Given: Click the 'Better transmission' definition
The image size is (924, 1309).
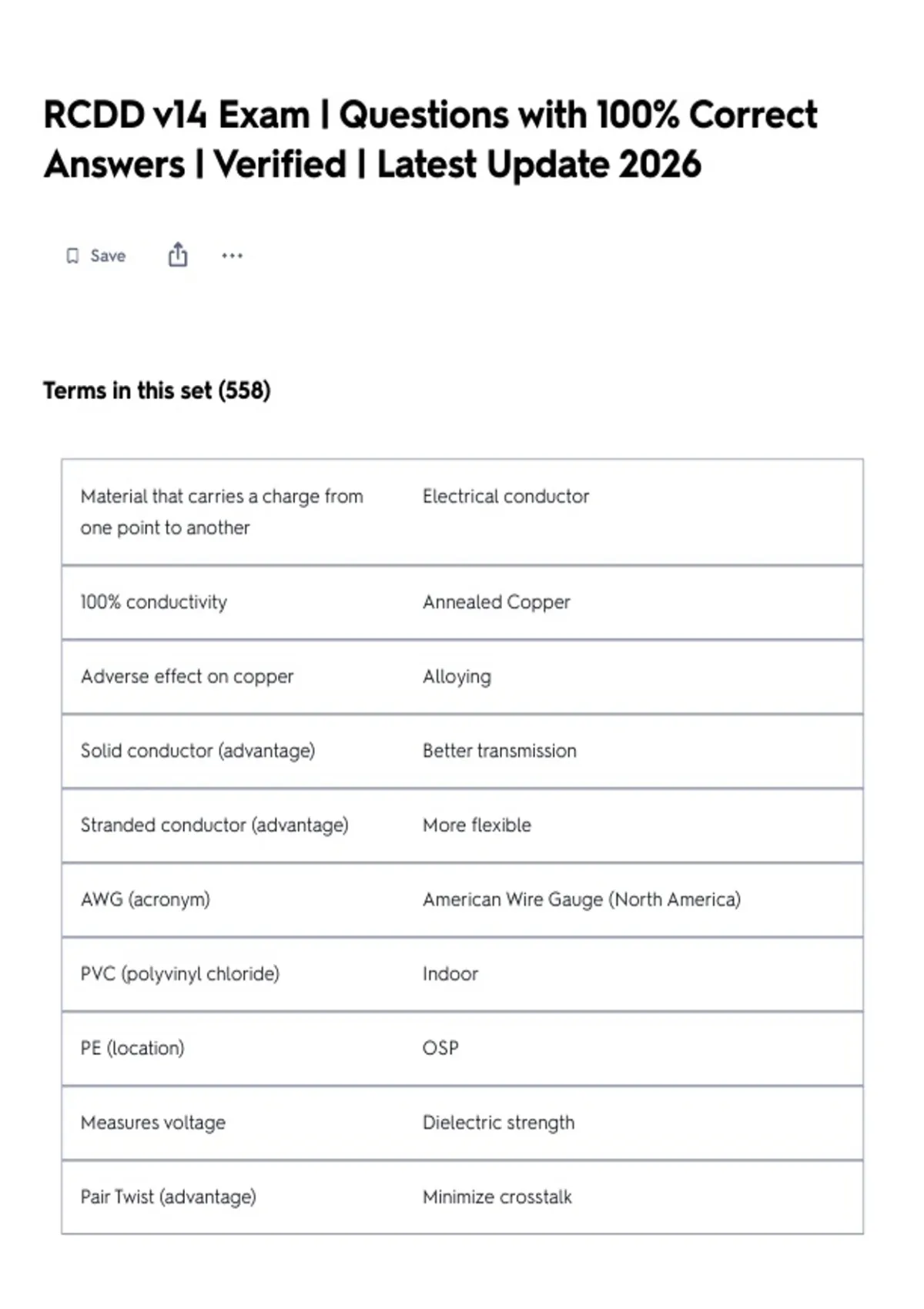Looking at the screenshot, I should pyautogui.click(x=500, y=751).
